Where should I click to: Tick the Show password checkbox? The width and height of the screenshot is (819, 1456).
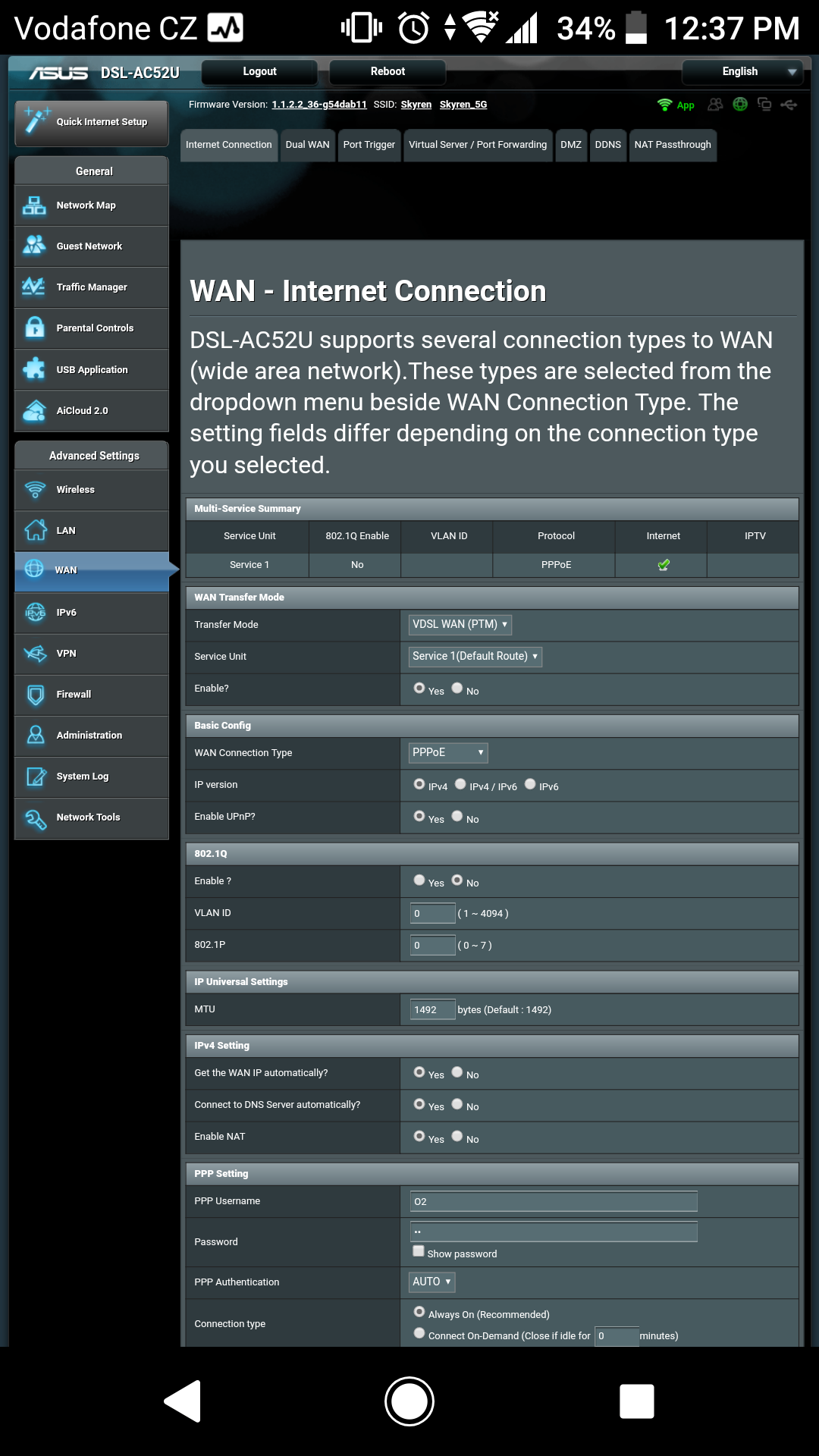419,1251
